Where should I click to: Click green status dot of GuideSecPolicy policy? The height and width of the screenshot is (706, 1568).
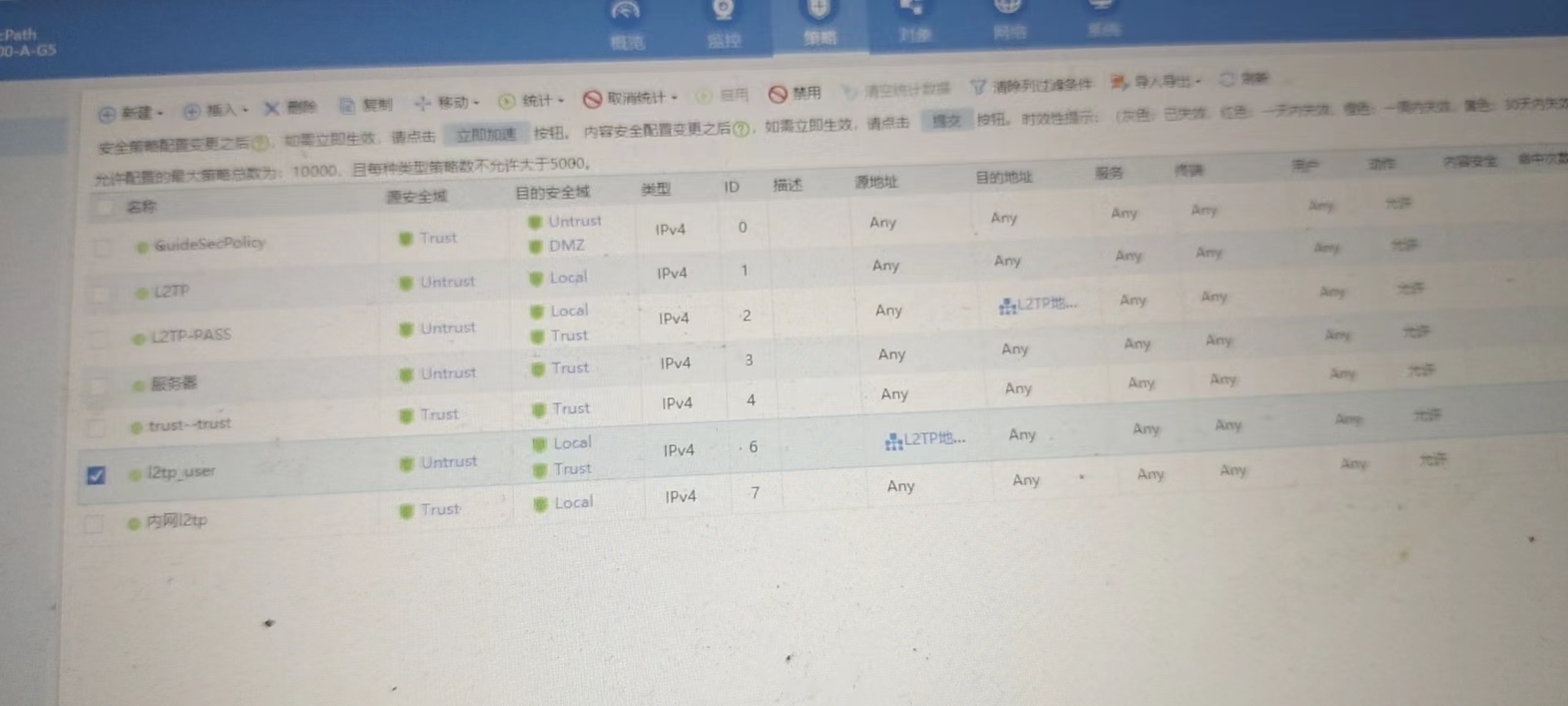pyautogui.click(x=142, y=247)
